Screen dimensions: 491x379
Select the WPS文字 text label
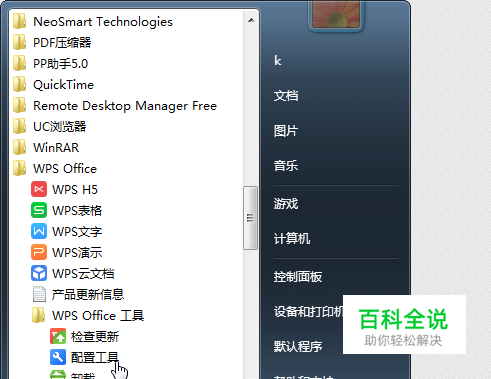coord(77,232)
